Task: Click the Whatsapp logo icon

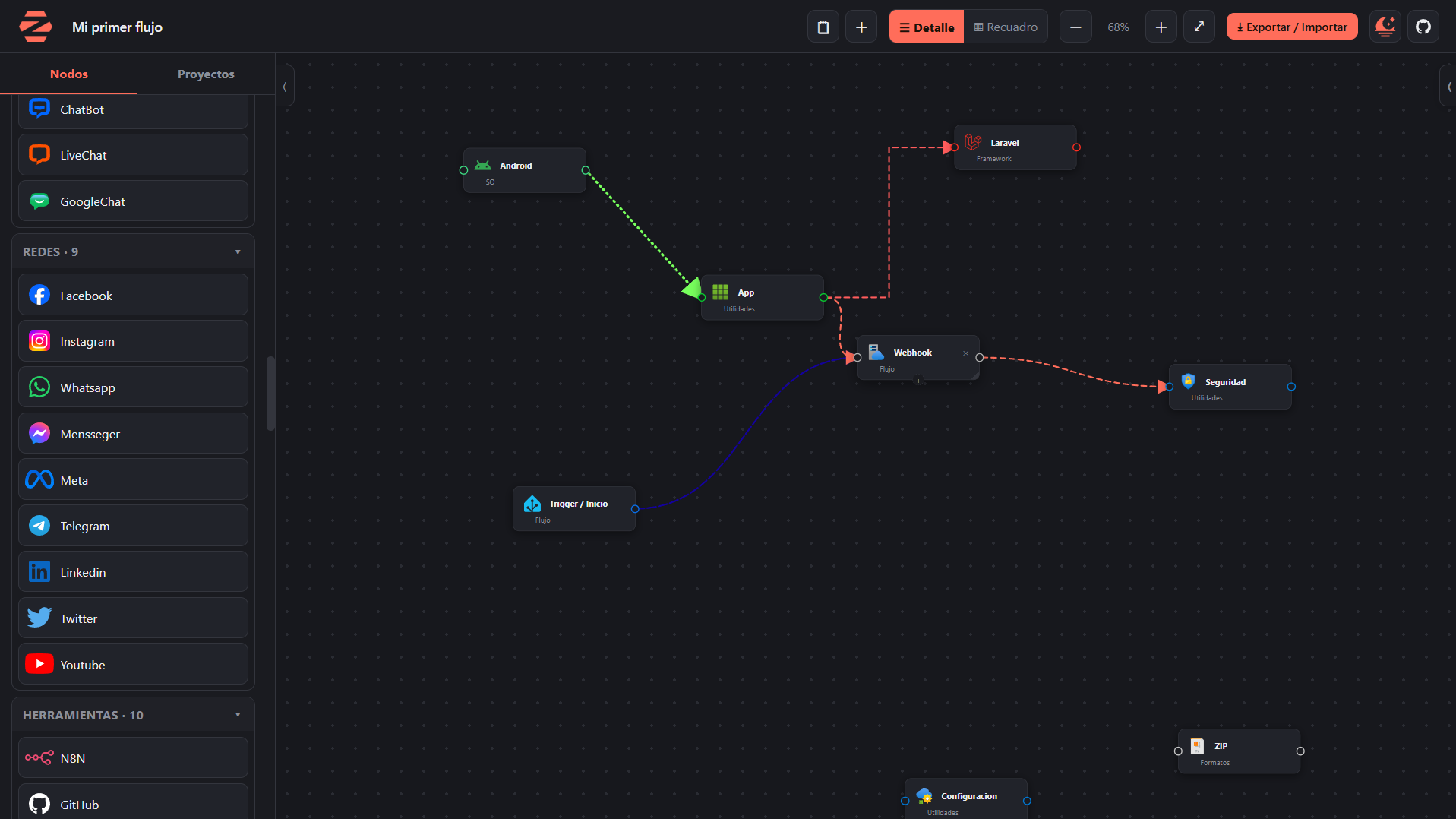Action: (x=39, y=387)
